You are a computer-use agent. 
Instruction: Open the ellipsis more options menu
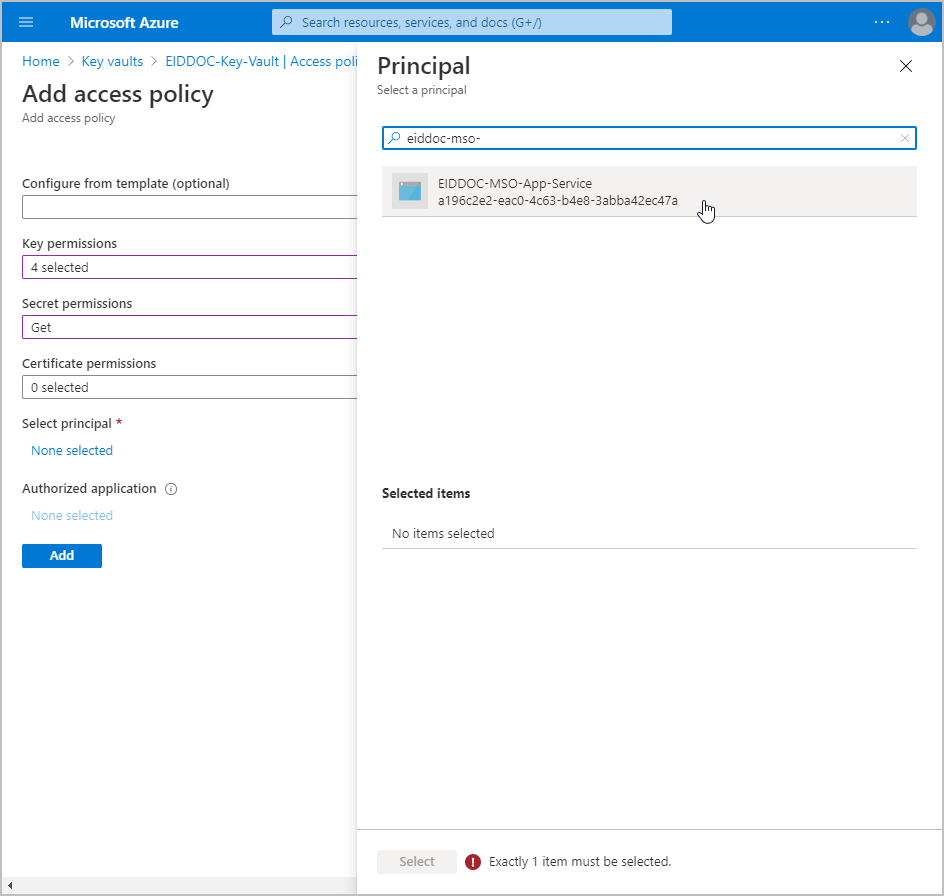click(x=881, y=22)
